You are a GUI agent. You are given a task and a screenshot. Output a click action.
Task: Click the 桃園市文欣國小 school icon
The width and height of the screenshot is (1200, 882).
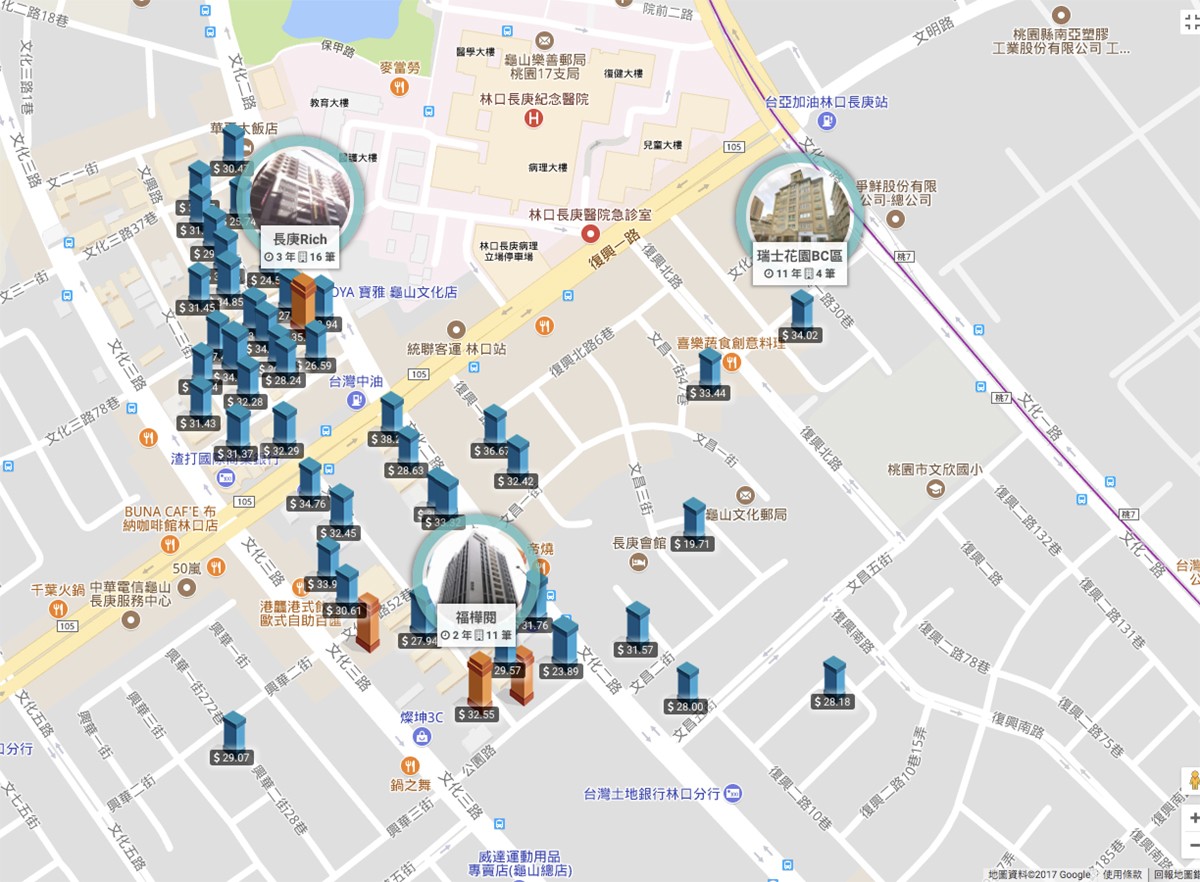934,488
